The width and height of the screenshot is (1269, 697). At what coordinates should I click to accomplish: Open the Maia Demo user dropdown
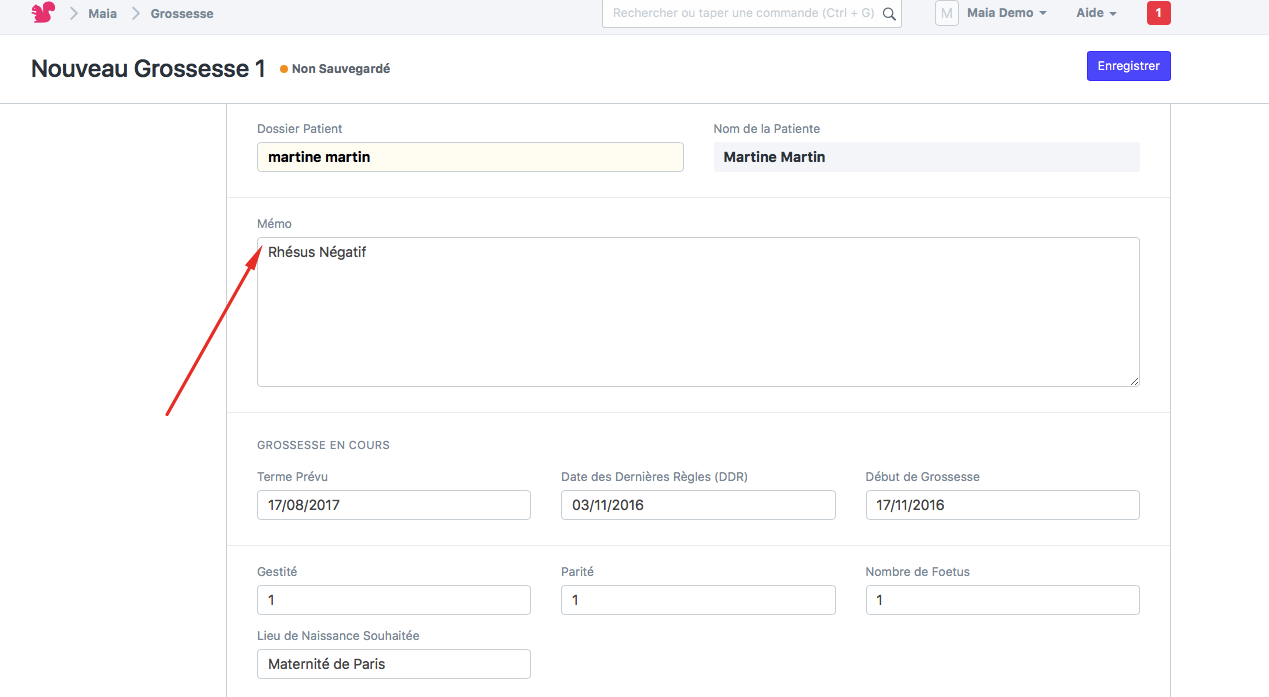(x=1006, y=13)
